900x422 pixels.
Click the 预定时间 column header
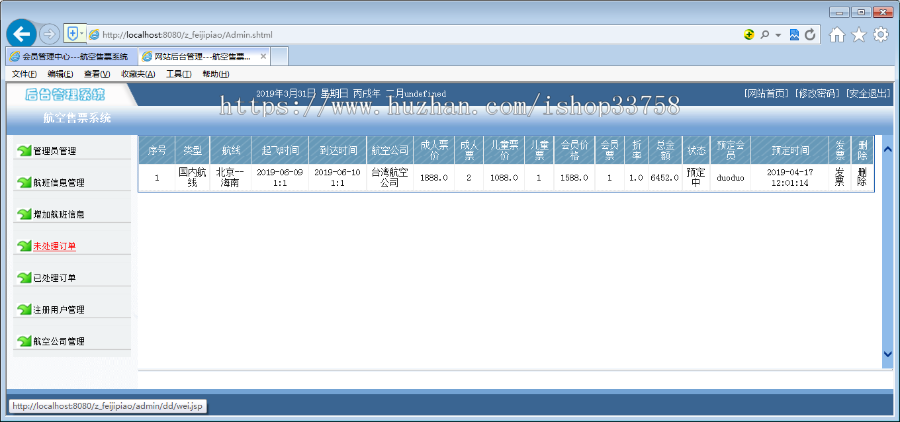click(x=789, y=150)
